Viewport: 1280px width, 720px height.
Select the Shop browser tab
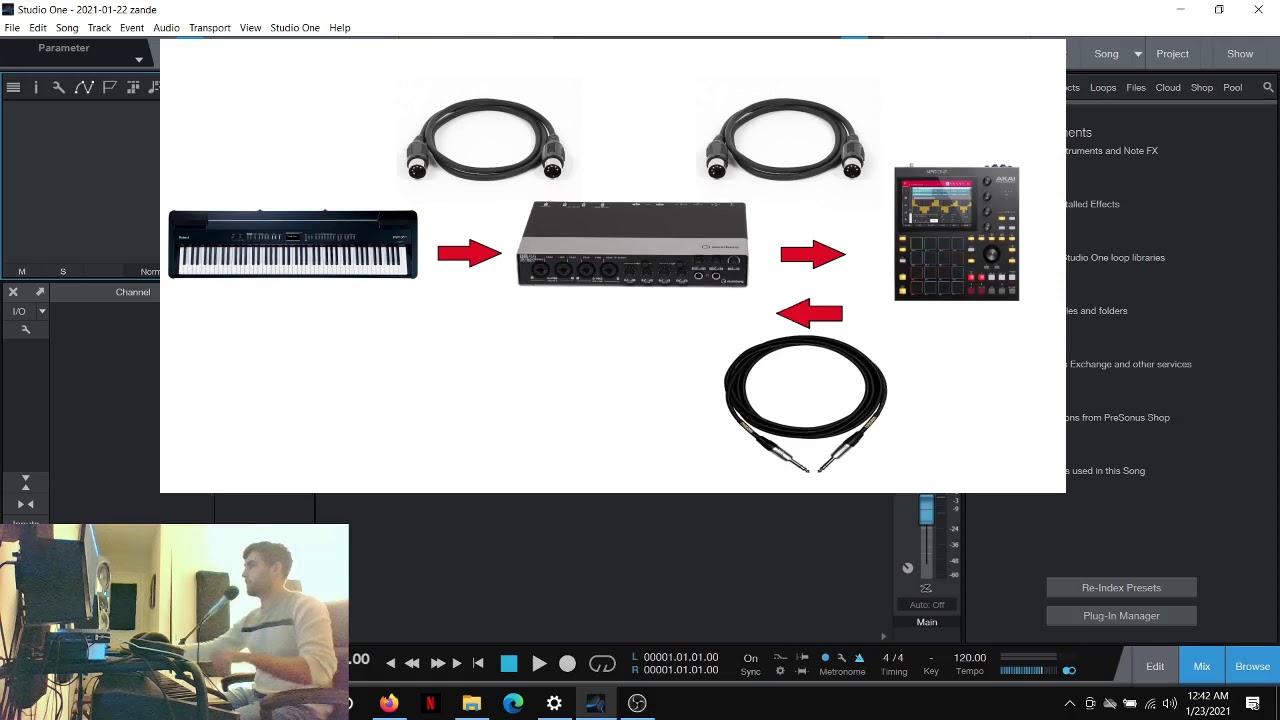[1202, 88]
